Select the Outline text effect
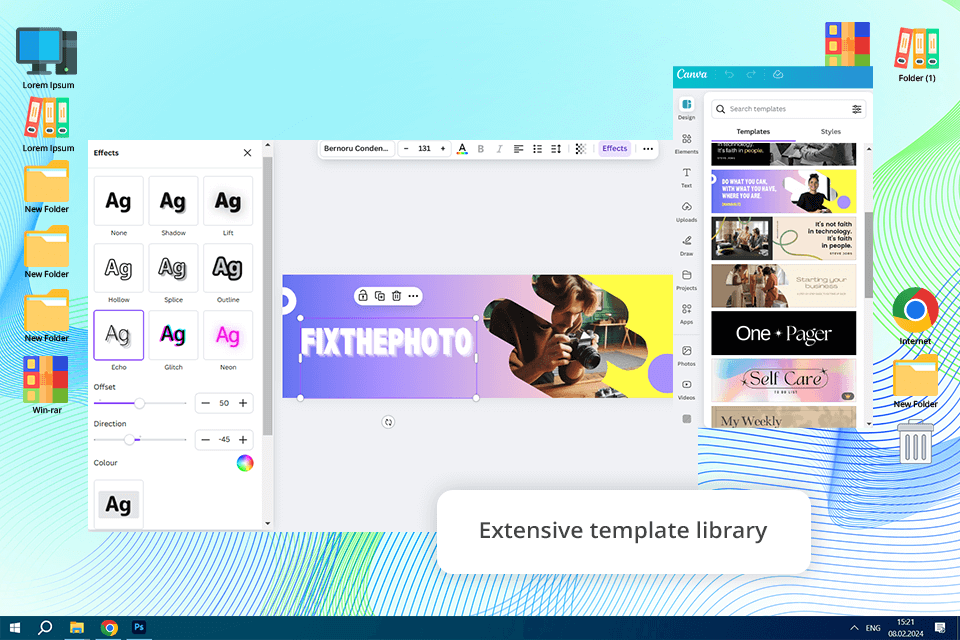 (228, 268)
